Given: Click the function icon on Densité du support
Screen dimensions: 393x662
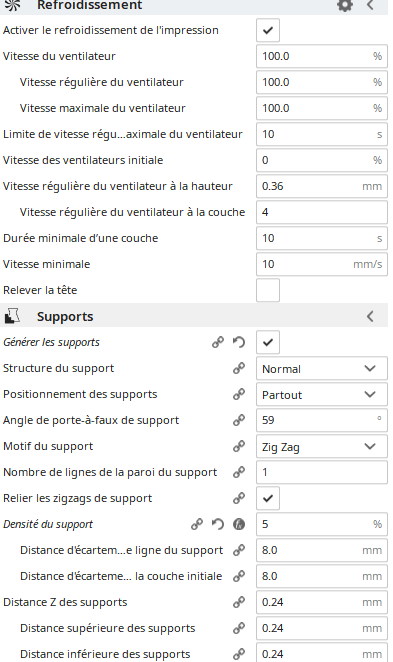Looking at the screenshot, I should (239, 524).
